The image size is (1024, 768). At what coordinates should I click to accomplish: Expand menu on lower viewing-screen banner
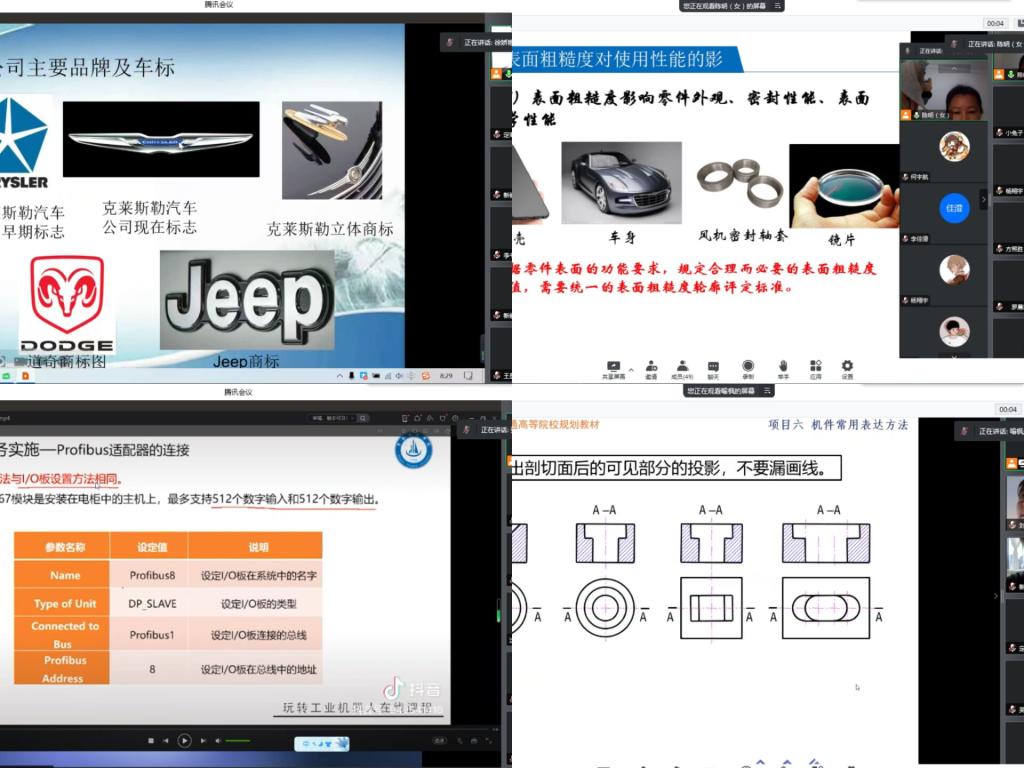point(767,391)
